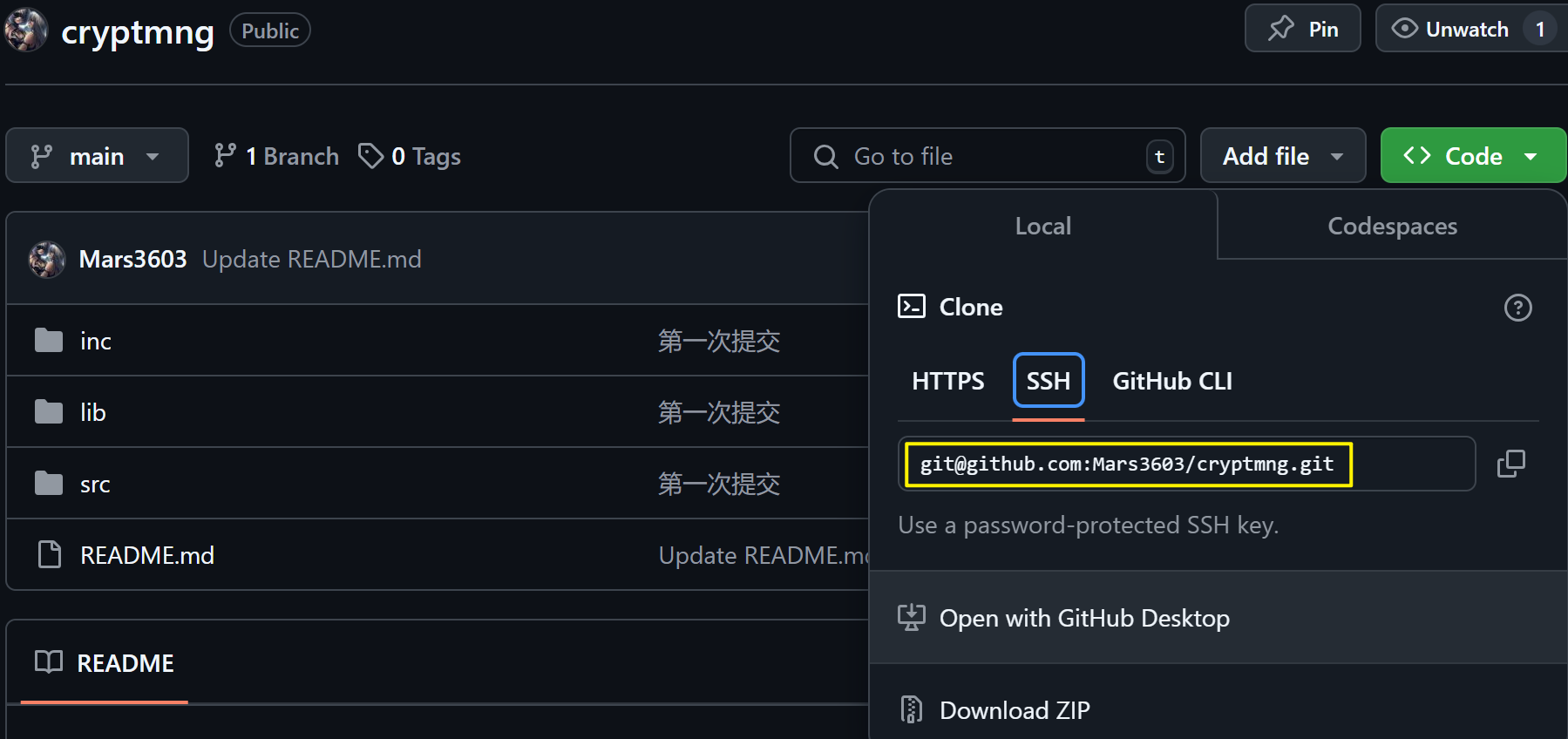Viewport: 1568px width, 739px height.
Task: Click the README.md file icon
Action: (50, 554)
